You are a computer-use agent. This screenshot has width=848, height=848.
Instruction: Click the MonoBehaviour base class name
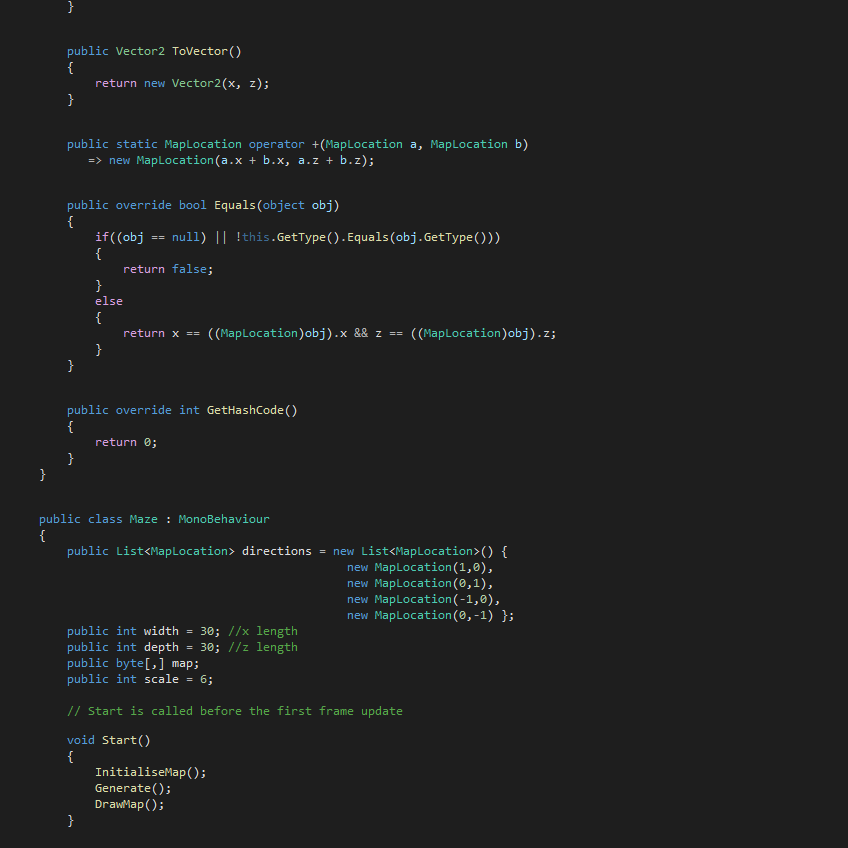[224, 519]
